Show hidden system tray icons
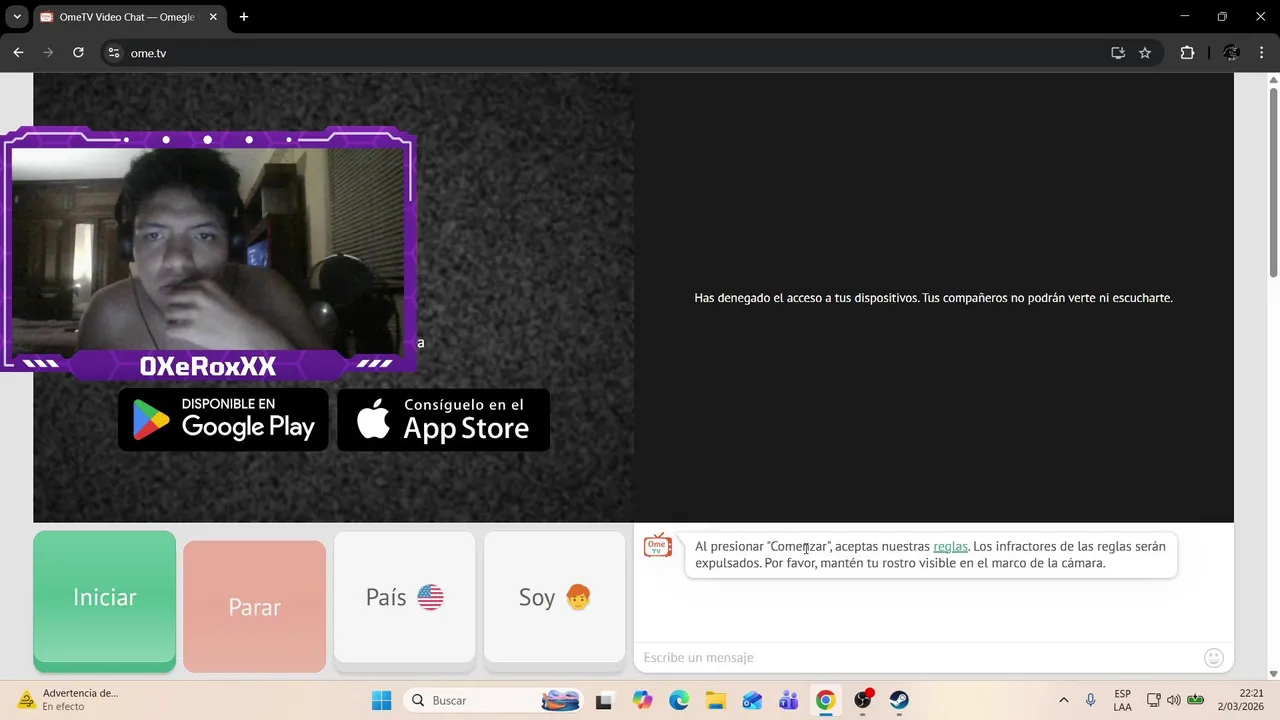The height and width of the screenshot is (720, 1280). 1063,700
